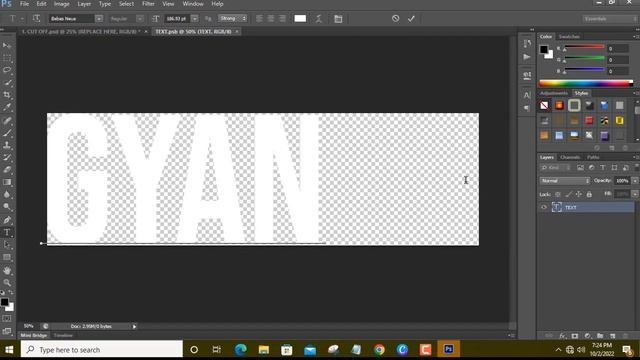Open the Character panel icon
Screen dimensions: 640x360
coord(527,95)
